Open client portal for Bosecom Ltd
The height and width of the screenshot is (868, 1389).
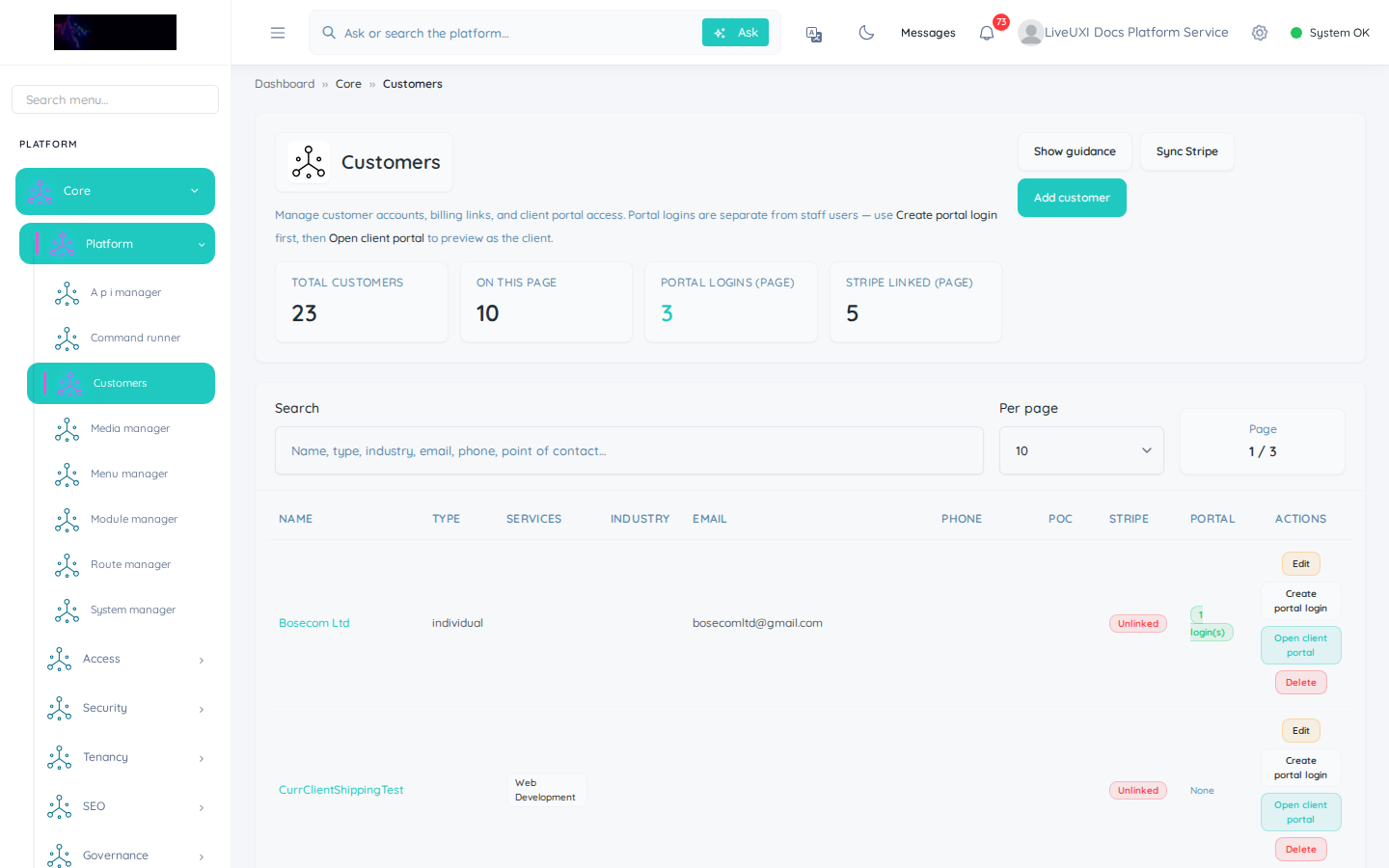1300,645
